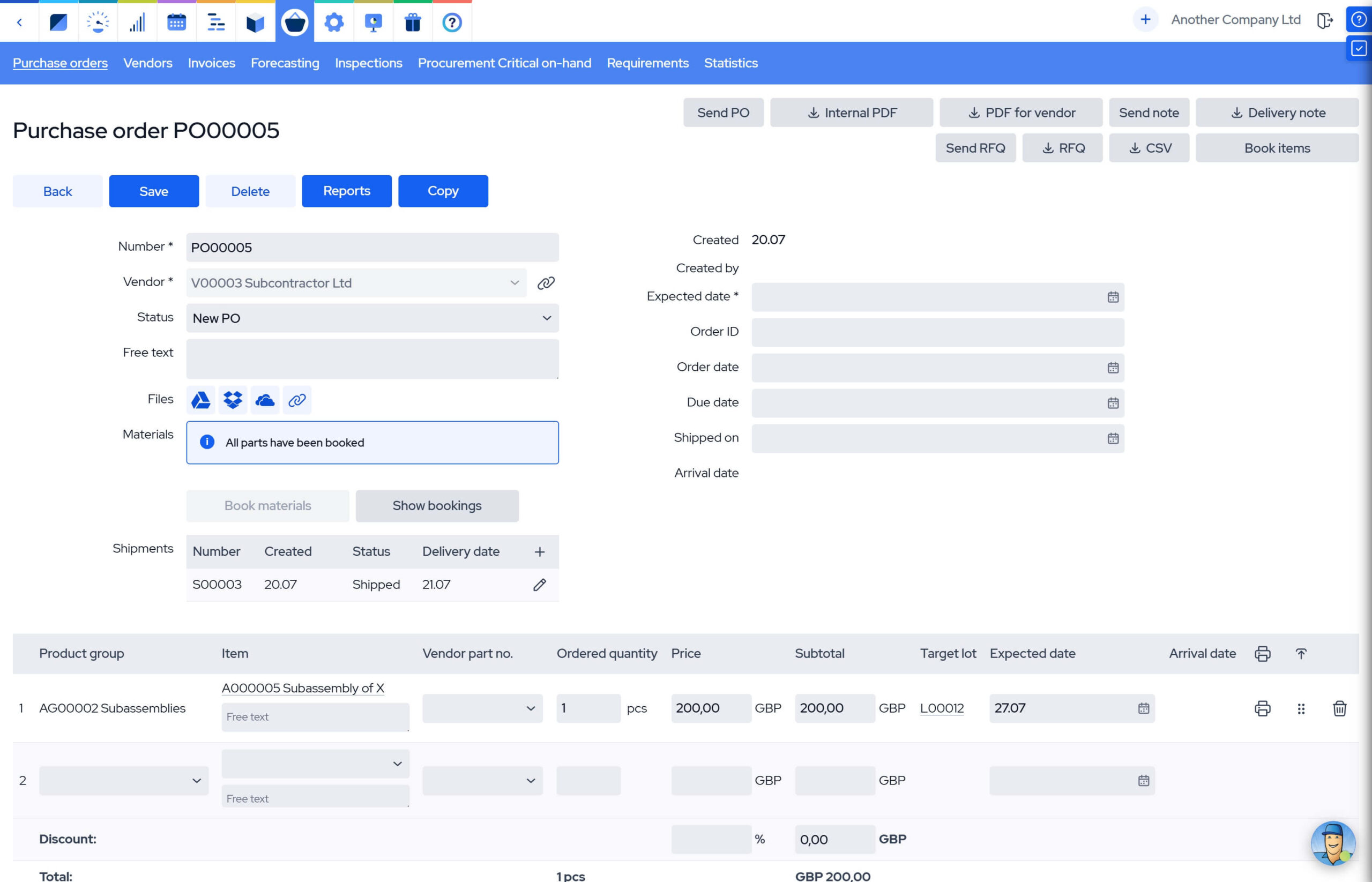The image size is (1372, 882).
Task: Click the Discount percentage input field
Action: (x=711, y=840)
